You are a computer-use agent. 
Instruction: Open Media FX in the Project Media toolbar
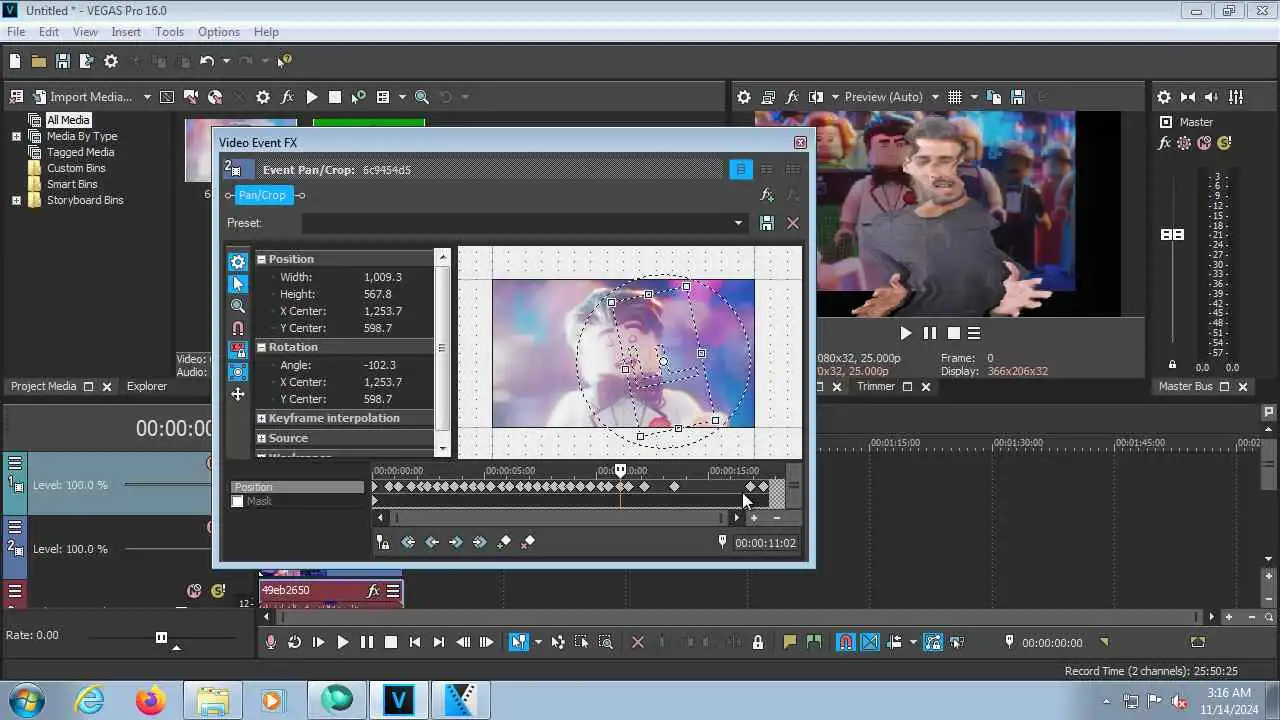point(287,97)
